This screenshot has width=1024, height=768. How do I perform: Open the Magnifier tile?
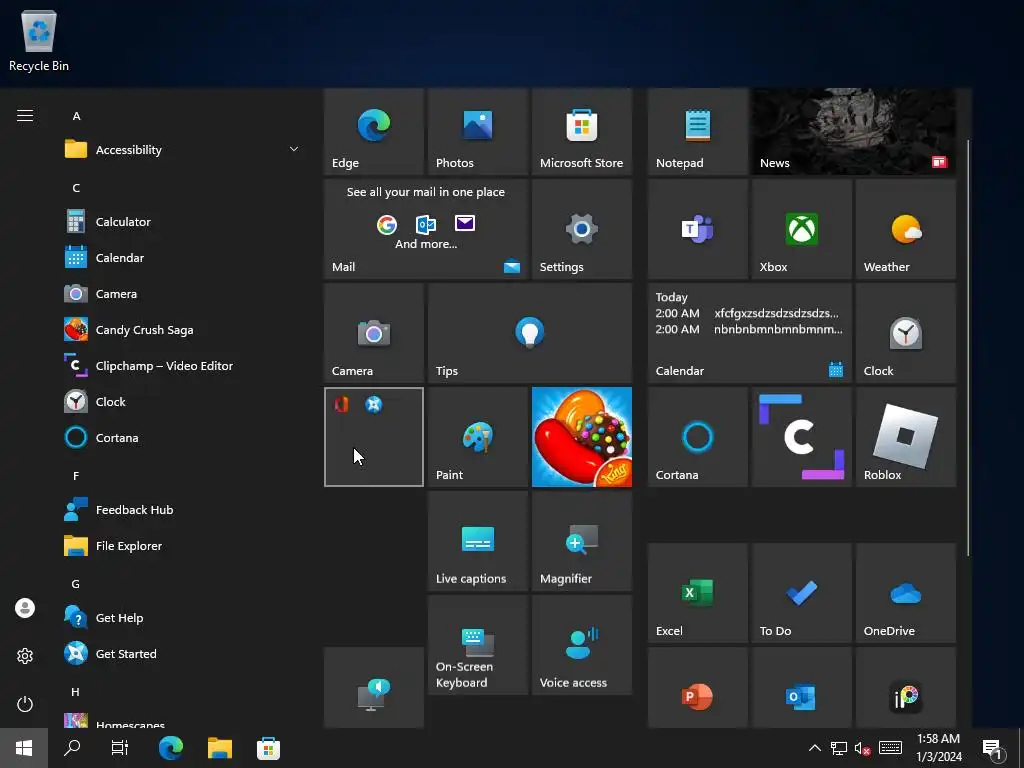click(582, 541)
